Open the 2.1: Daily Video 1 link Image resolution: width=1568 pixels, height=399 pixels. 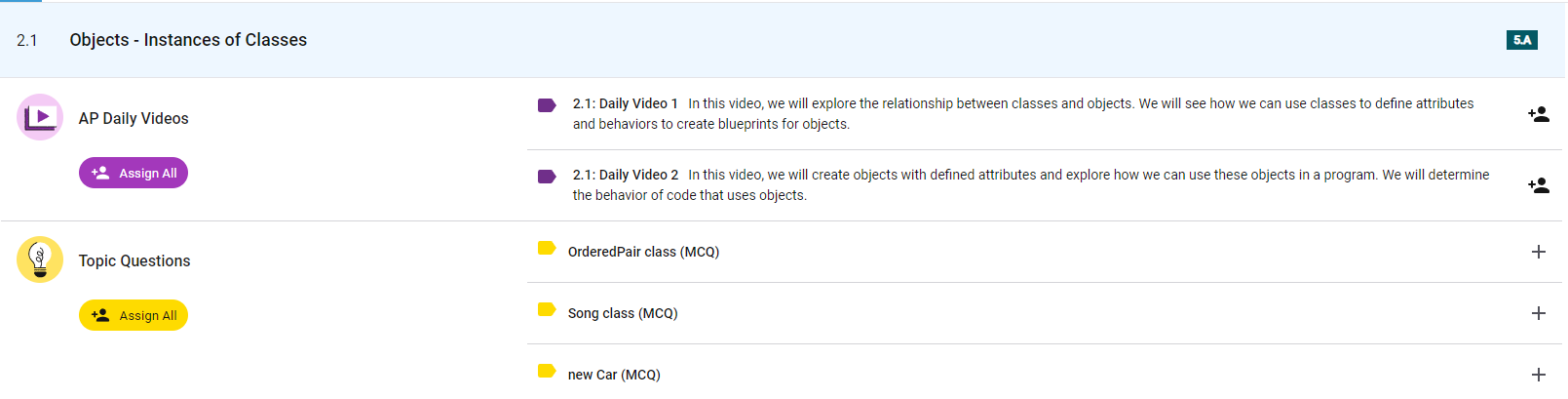(625, 103)
